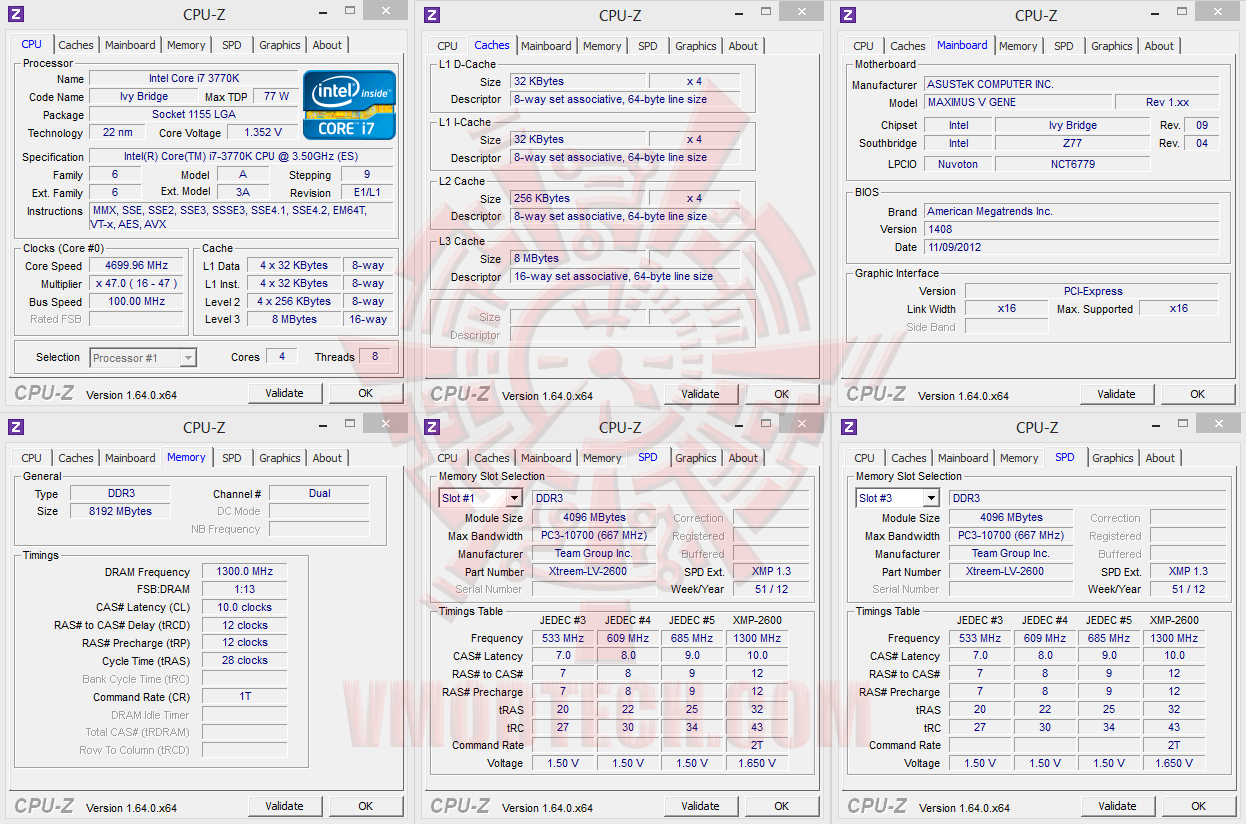Open the Graphics tab in the Slot #1 SPD window
Image resolution: width=1246 pixels, height=824 pixels.
point(696,458)
